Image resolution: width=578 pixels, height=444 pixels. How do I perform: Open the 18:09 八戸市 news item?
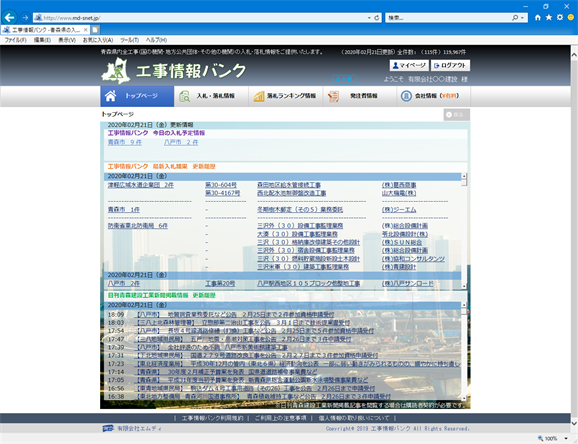[234, 315]
